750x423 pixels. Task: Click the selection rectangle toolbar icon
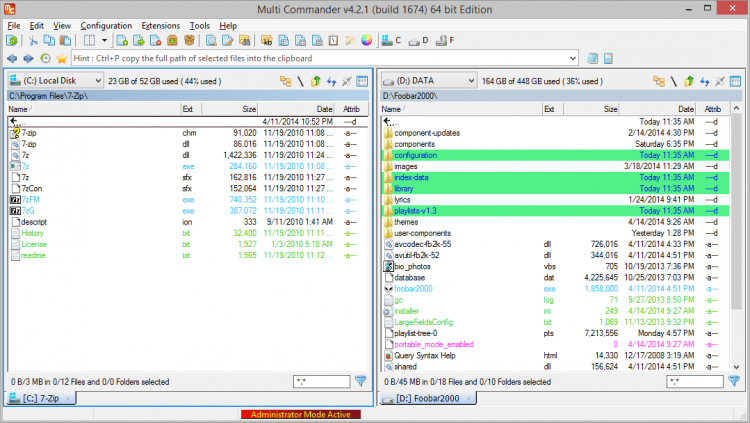point(89,41)
